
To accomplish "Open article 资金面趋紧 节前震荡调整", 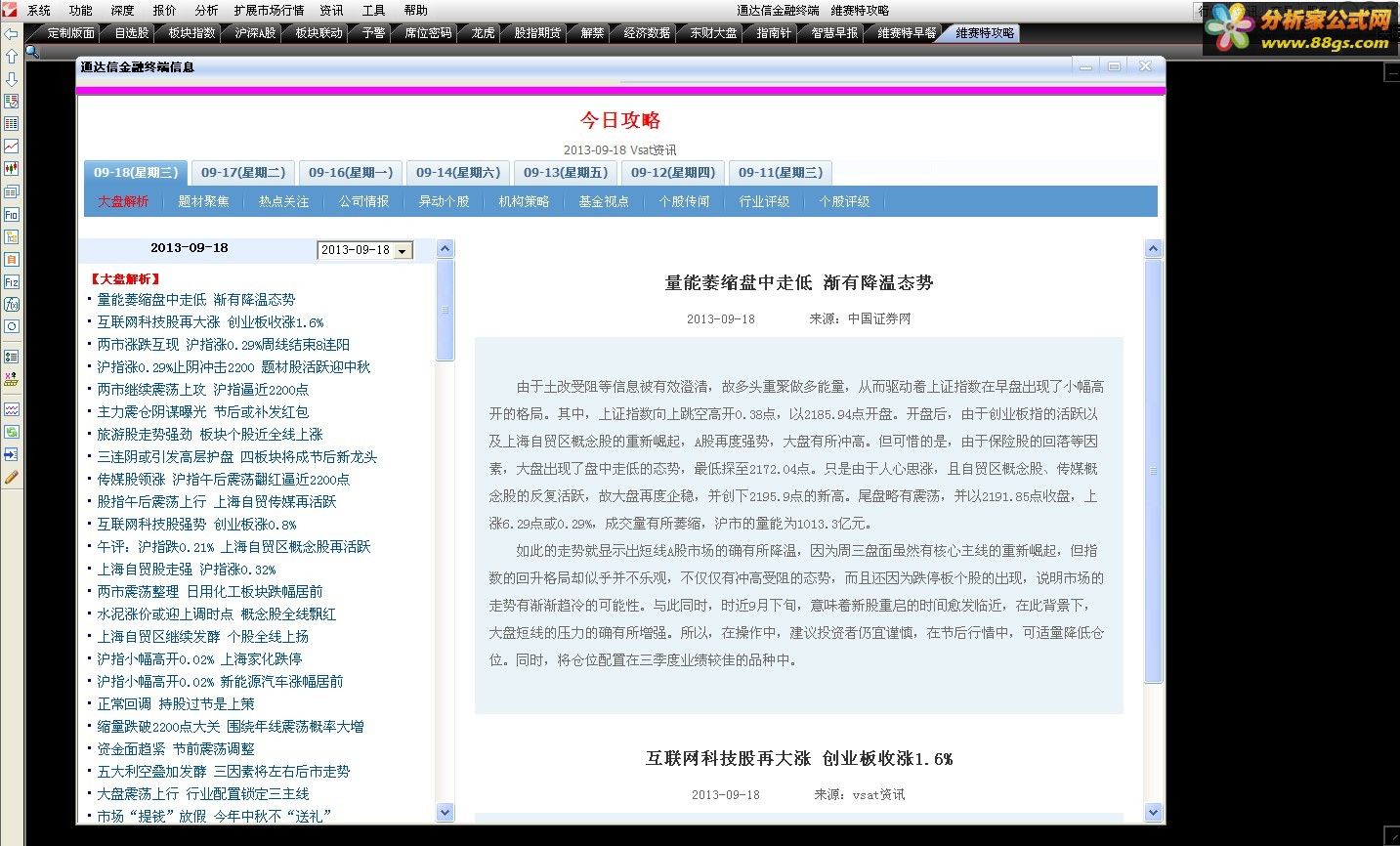I will (176, 749).
